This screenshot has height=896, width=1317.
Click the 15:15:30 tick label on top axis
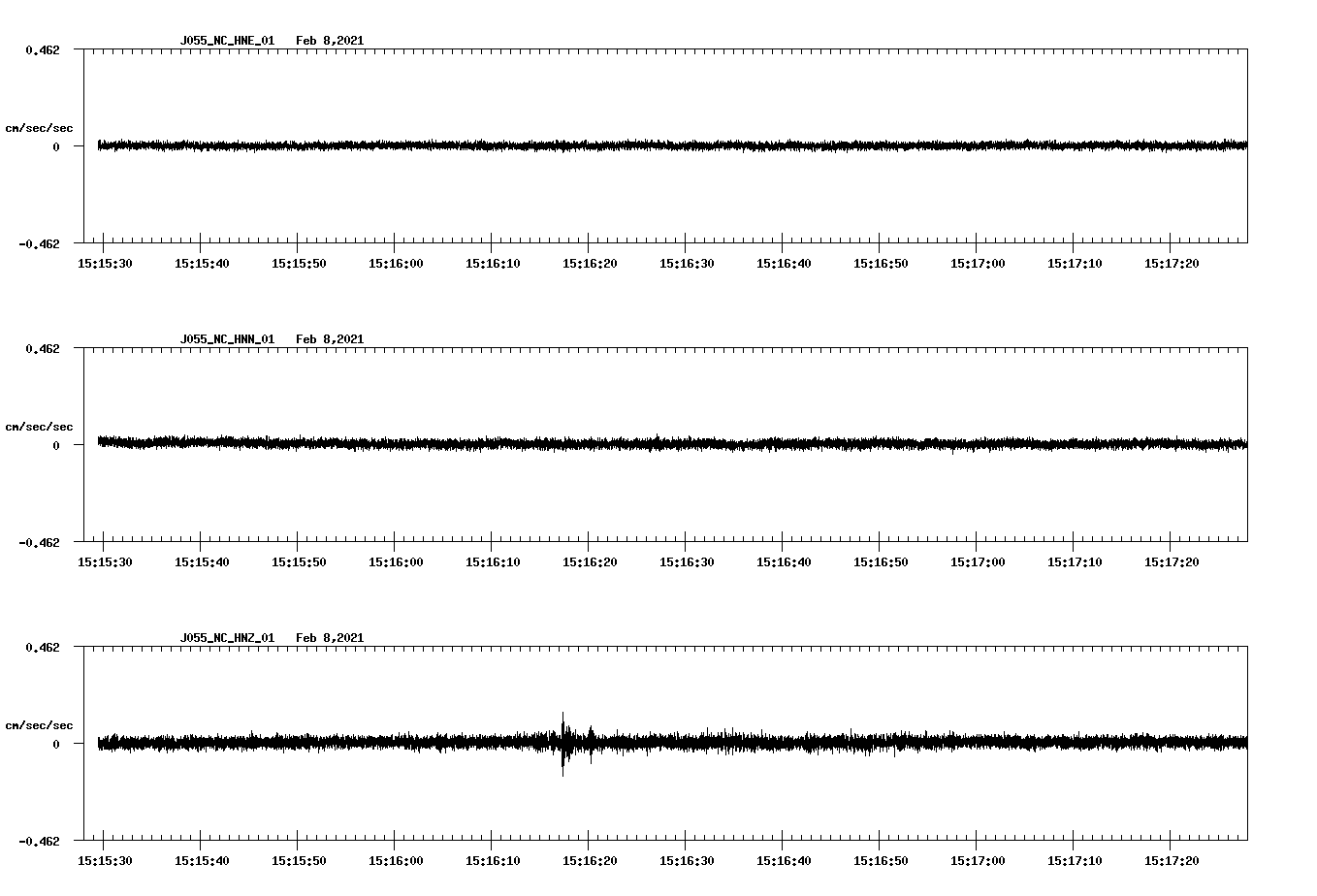[x=107, y=262]
